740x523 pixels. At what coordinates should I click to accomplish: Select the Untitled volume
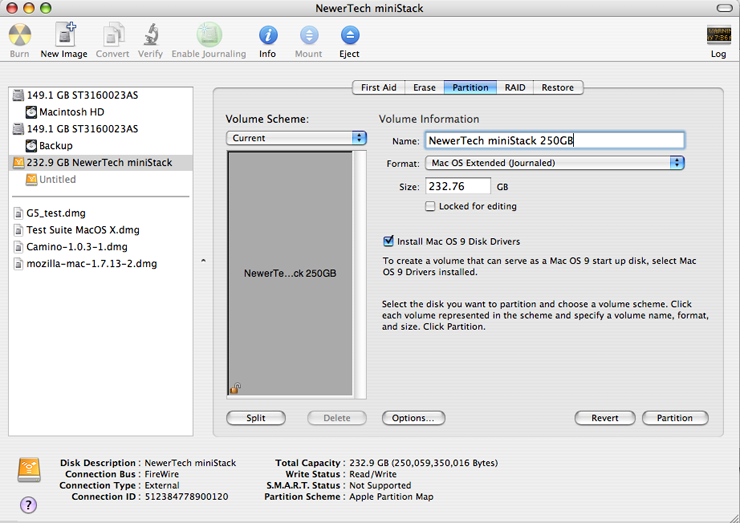(x=101, y=179)
